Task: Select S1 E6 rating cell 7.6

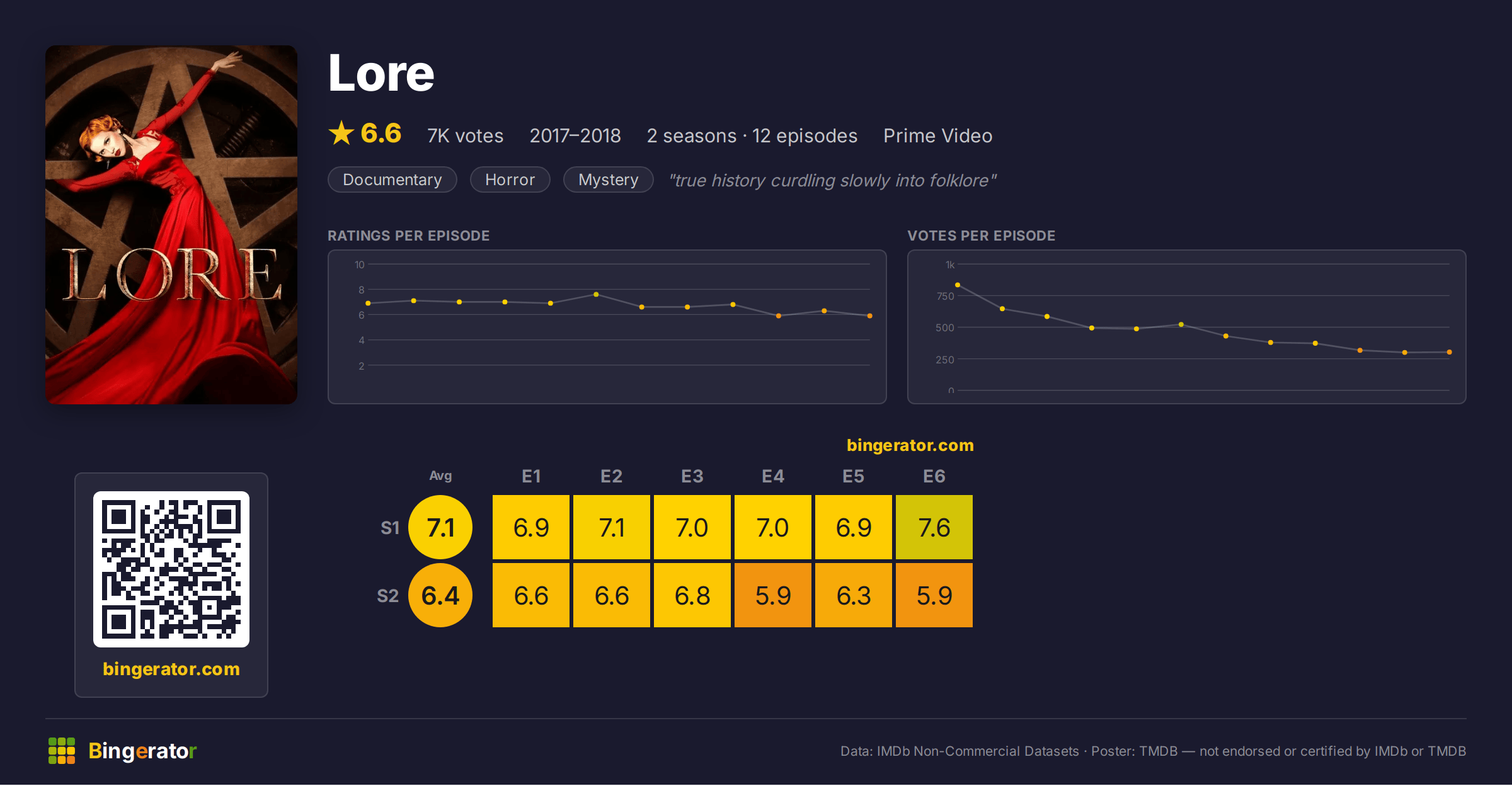Action: point(934,527)
